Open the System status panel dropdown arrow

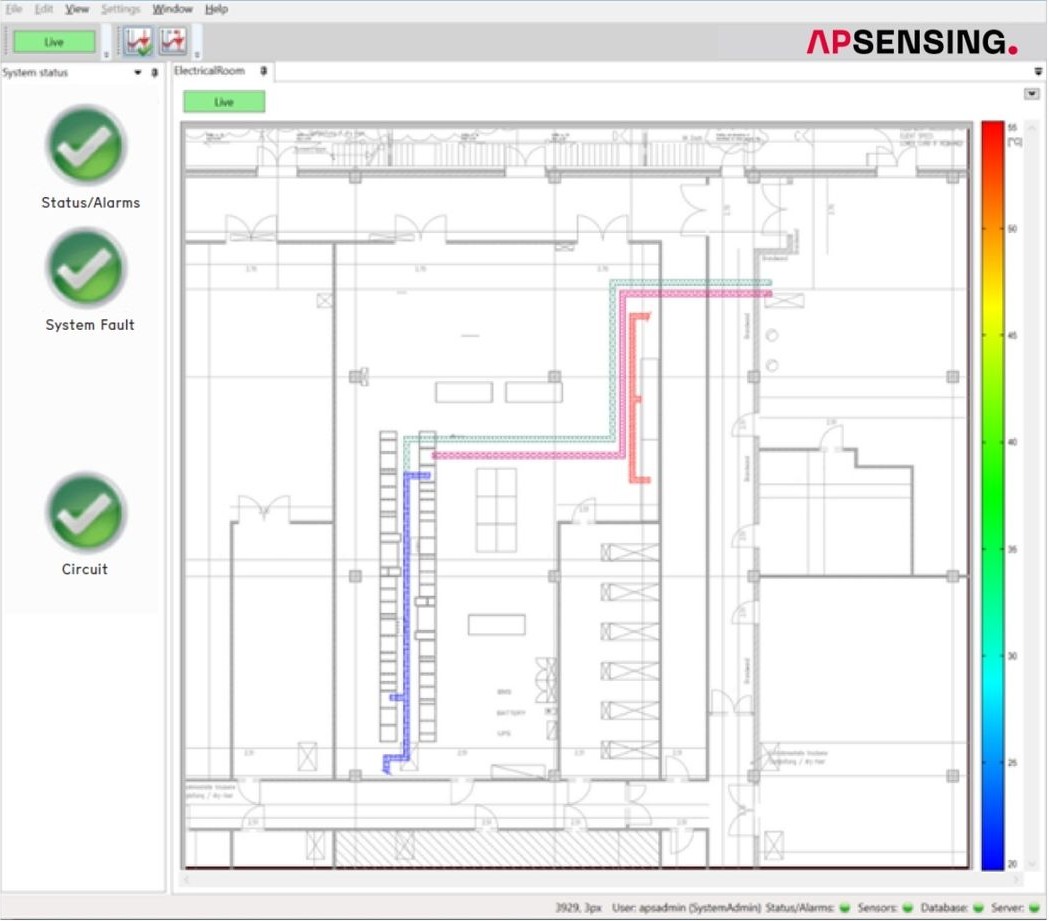tap(137, 73)
